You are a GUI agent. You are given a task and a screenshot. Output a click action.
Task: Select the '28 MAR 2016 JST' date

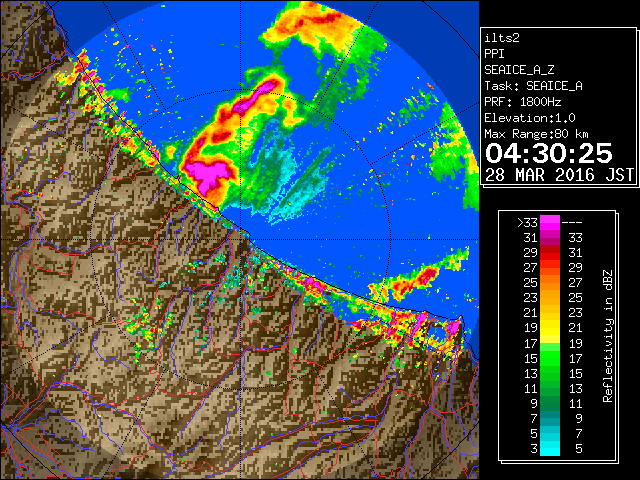coord(559,175)
